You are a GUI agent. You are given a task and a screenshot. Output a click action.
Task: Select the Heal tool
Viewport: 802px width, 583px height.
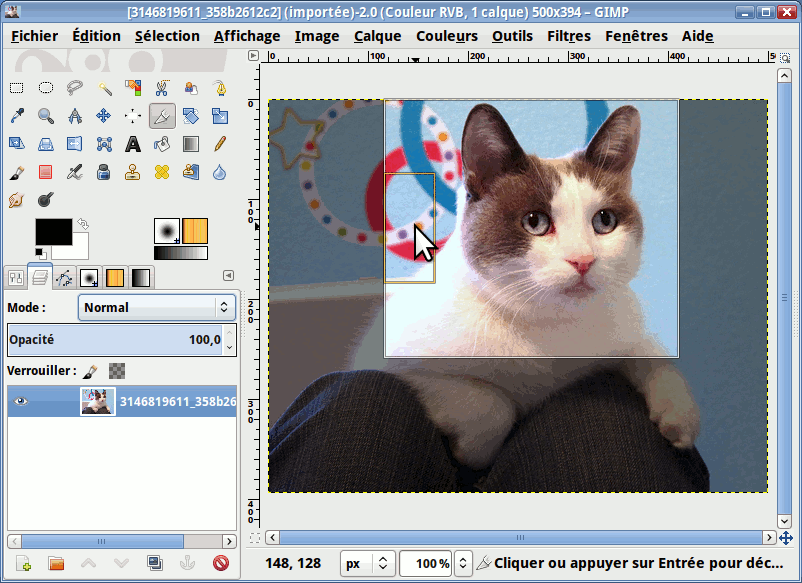[162, 172]
